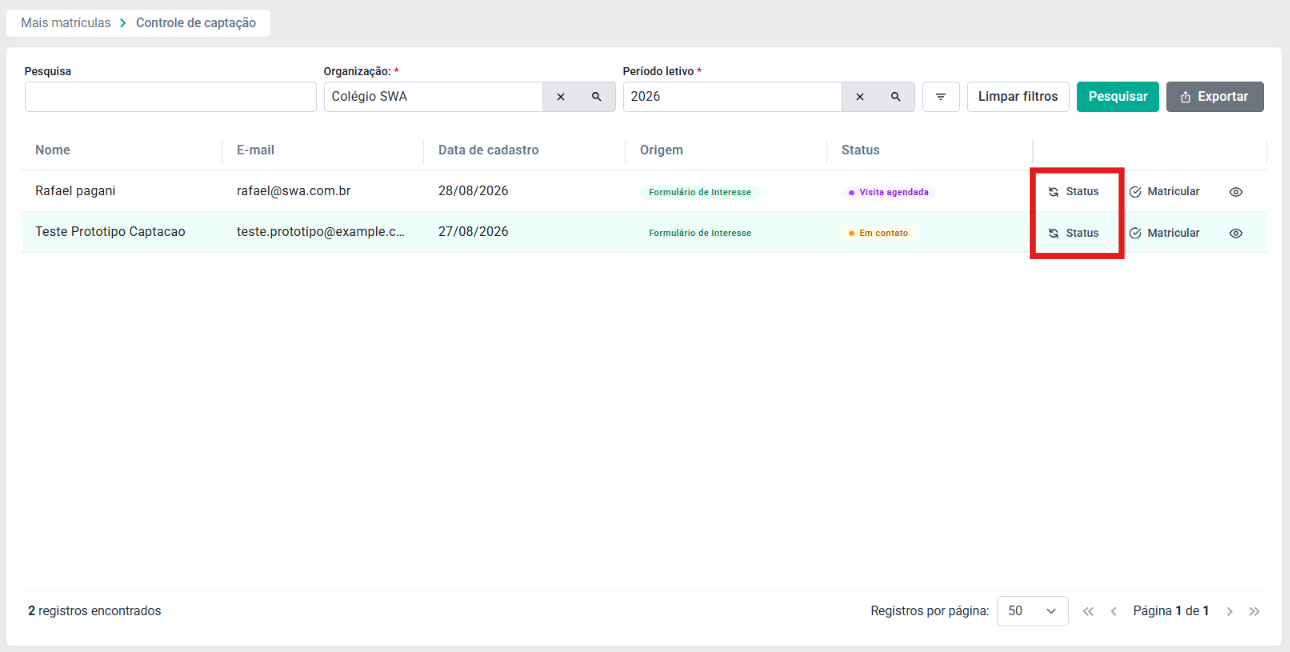The width and height of the screenshot is (1290, 652).
Task: Change Status for Rafael pagani
Action: [x=1074, y=192]
